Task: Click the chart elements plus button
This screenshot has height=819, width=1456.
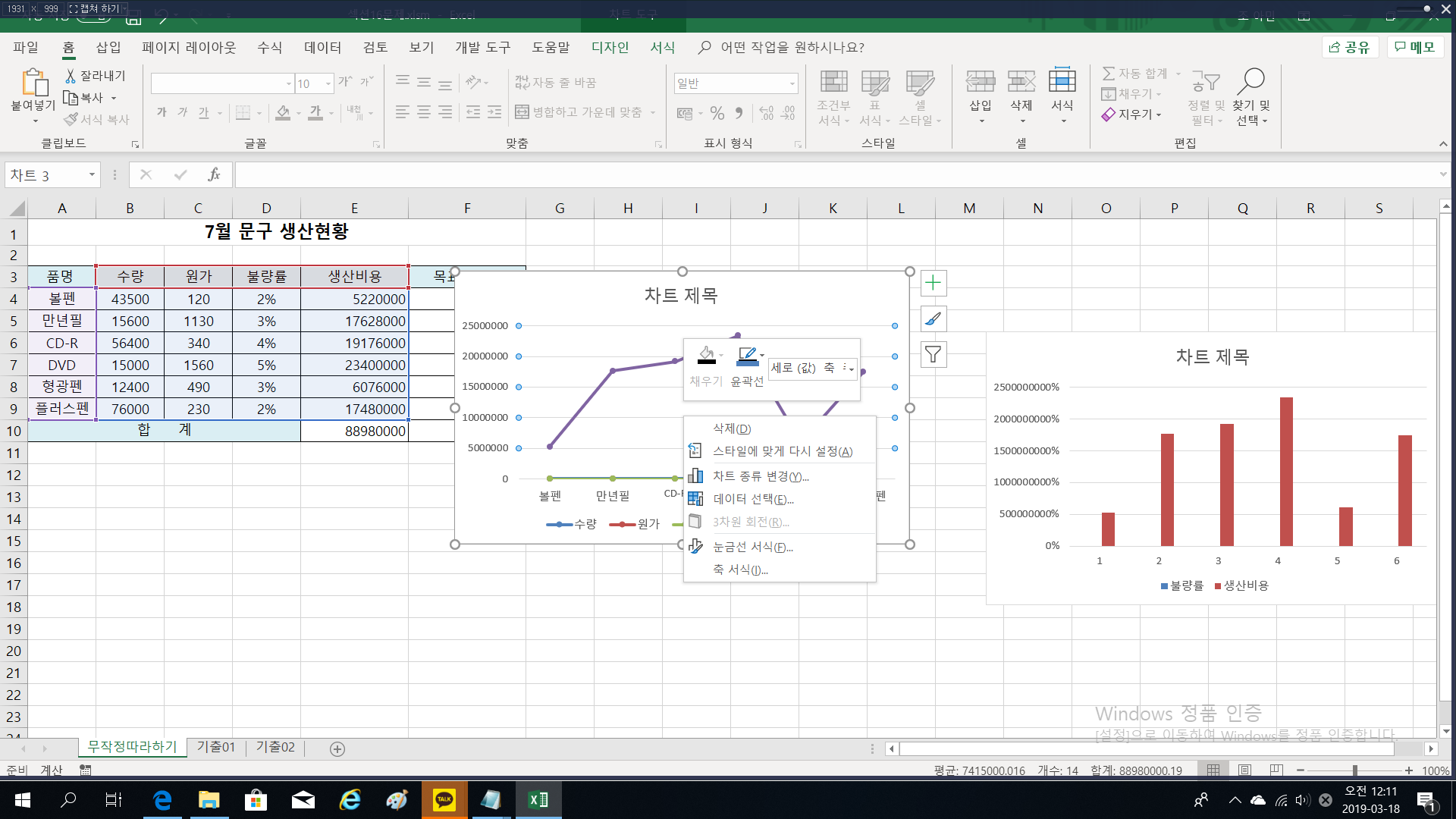Action: tap(933, 284)
